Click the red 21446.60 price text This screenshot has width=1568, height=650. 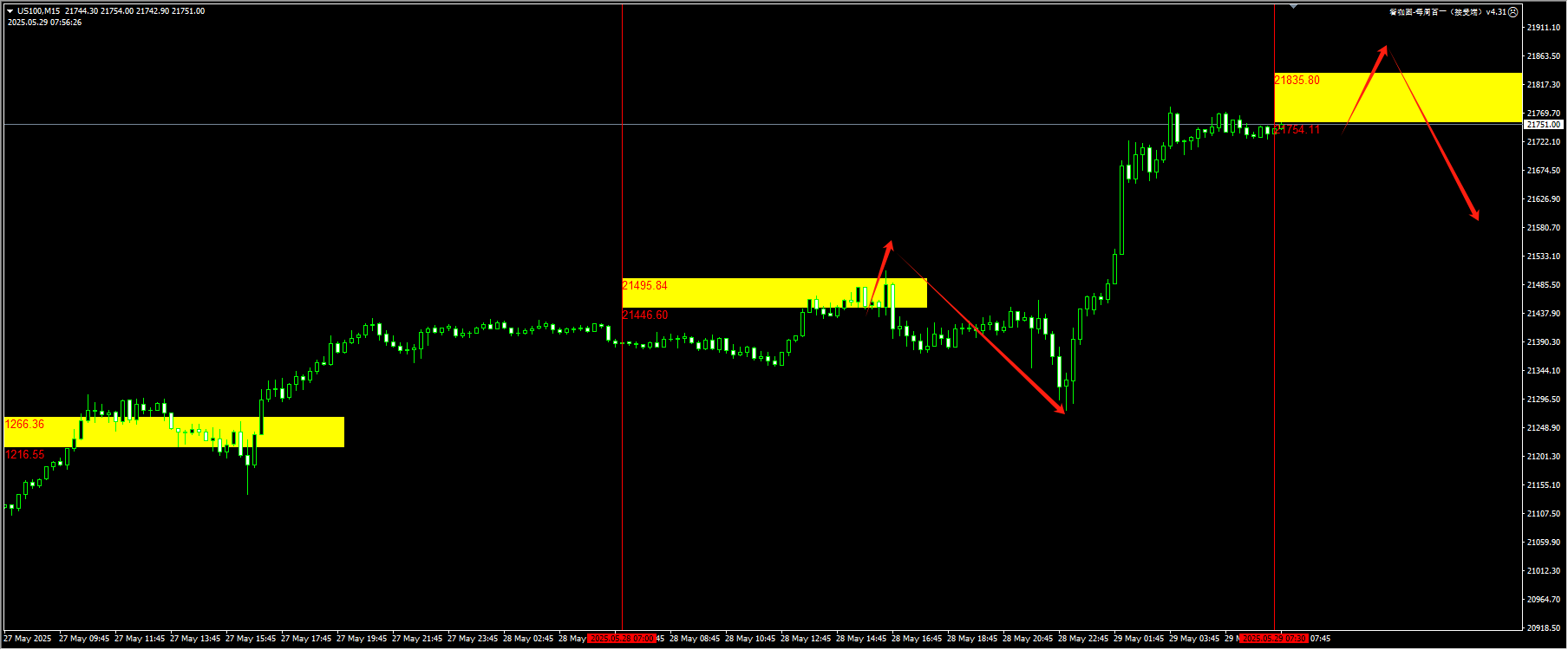pos(645,315)
